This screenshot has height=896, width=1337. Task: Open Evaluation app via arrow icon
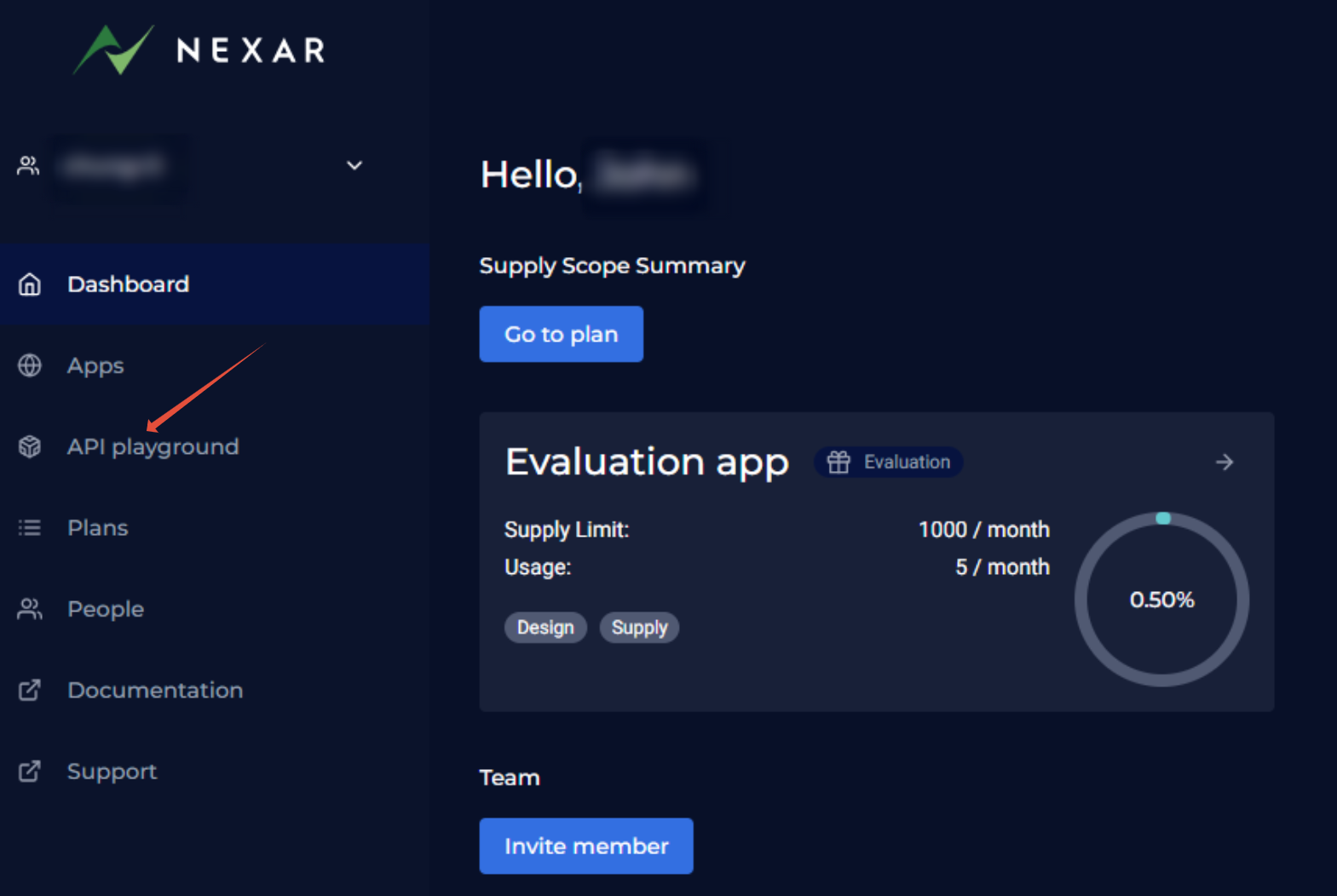[1225, 462]
